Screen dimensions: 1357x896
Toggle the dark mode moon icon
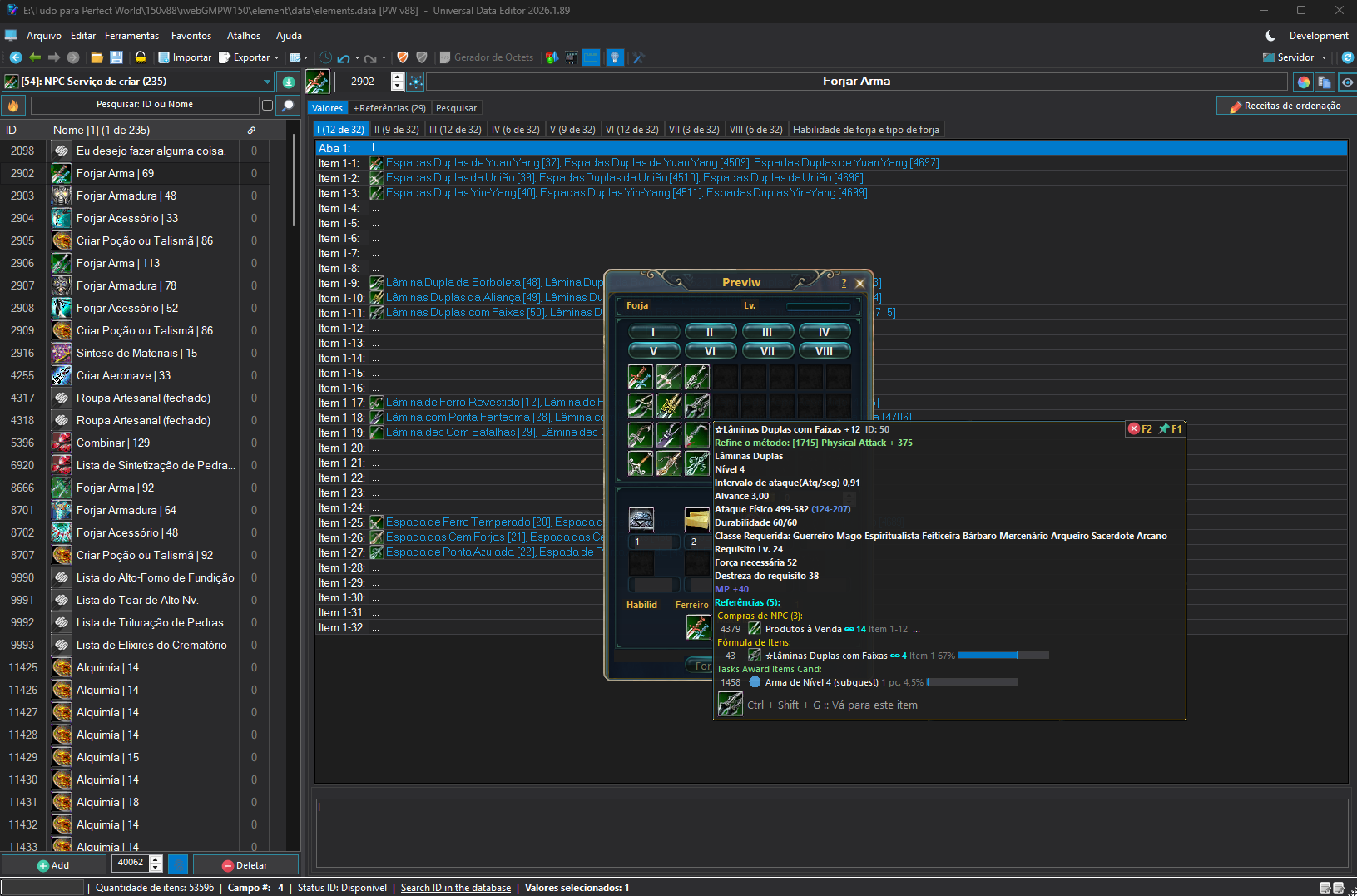pyautogui.click(x=1270, y=36)
